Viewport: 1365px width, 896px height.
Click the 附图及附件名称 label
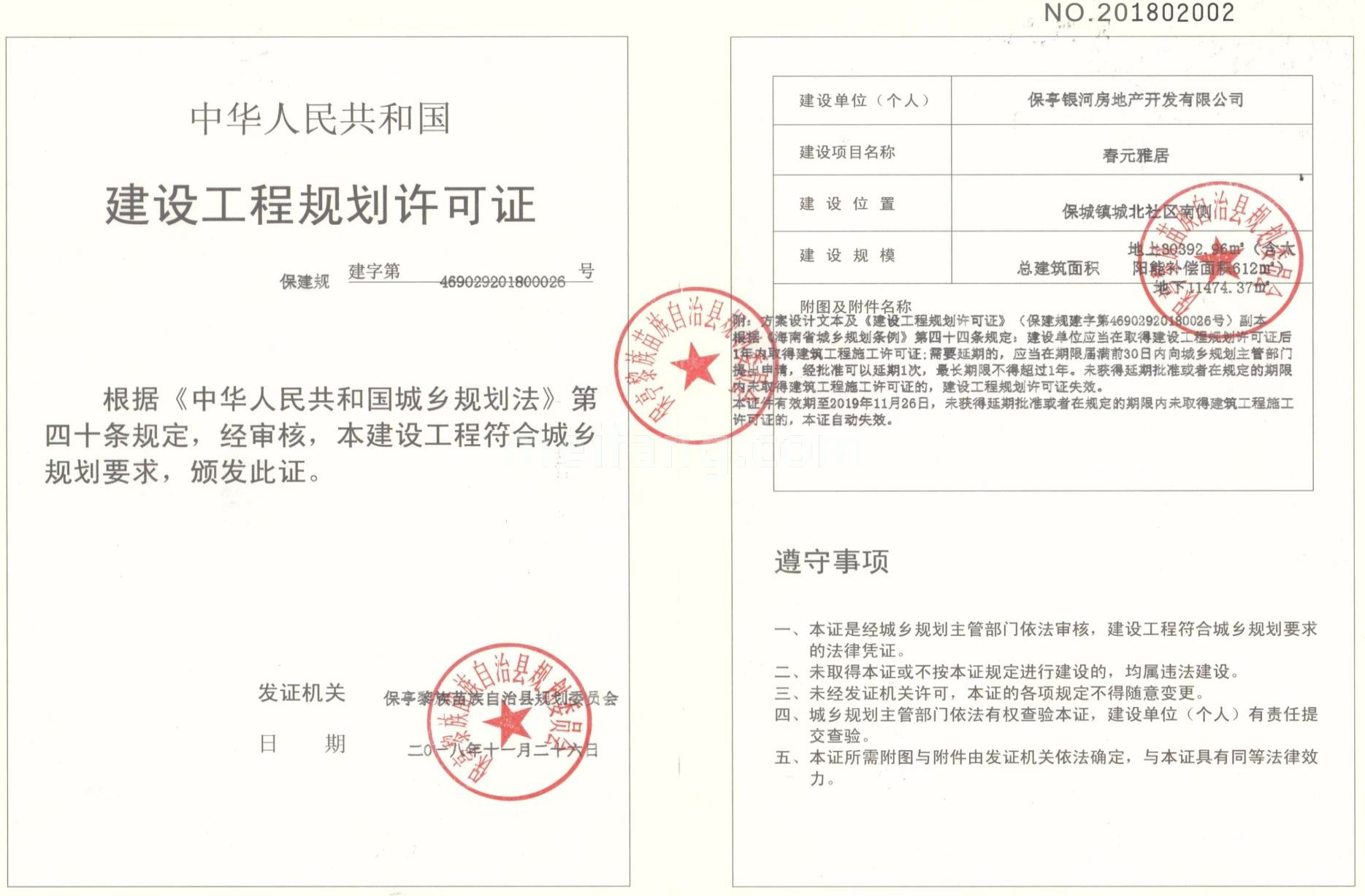pos(855,306)
